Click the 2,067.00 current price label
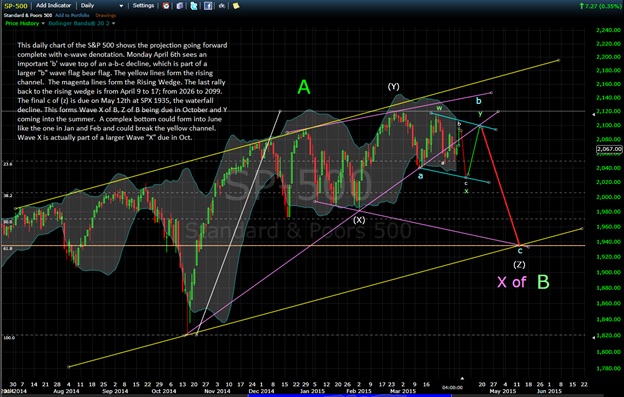The width and height of the screenshot is (624, 397). coord(609,149)
